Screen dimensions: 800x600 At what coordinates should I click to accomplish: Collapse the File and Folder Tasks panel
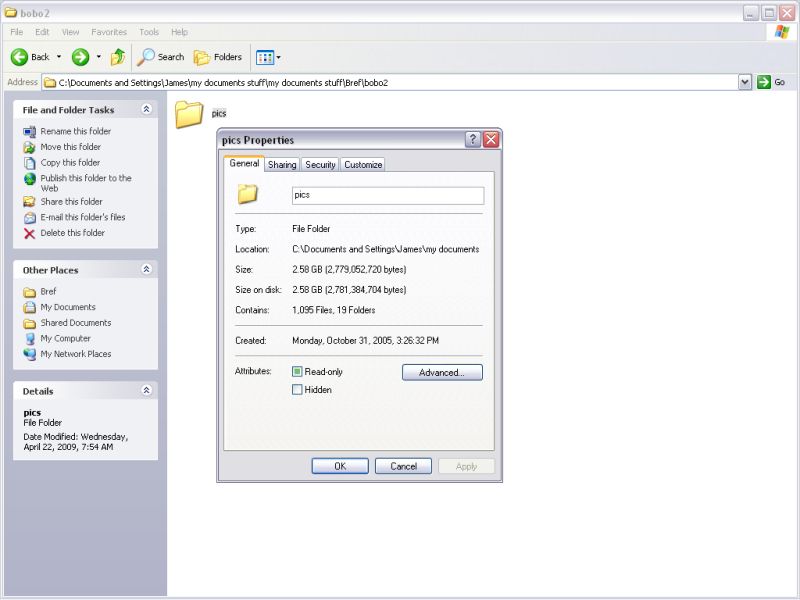(146, 109)
